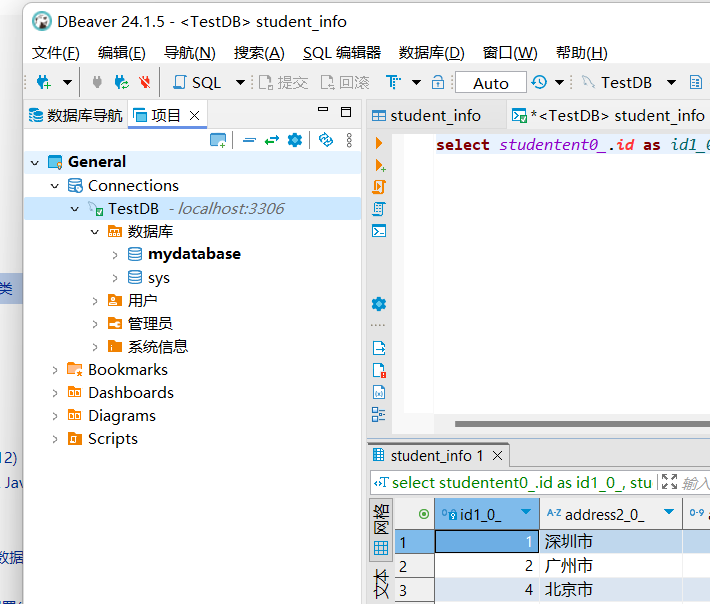Click the export output page icon in editor sidebar
The height and width of the screenshot is (604, 710).
[379, 348]
